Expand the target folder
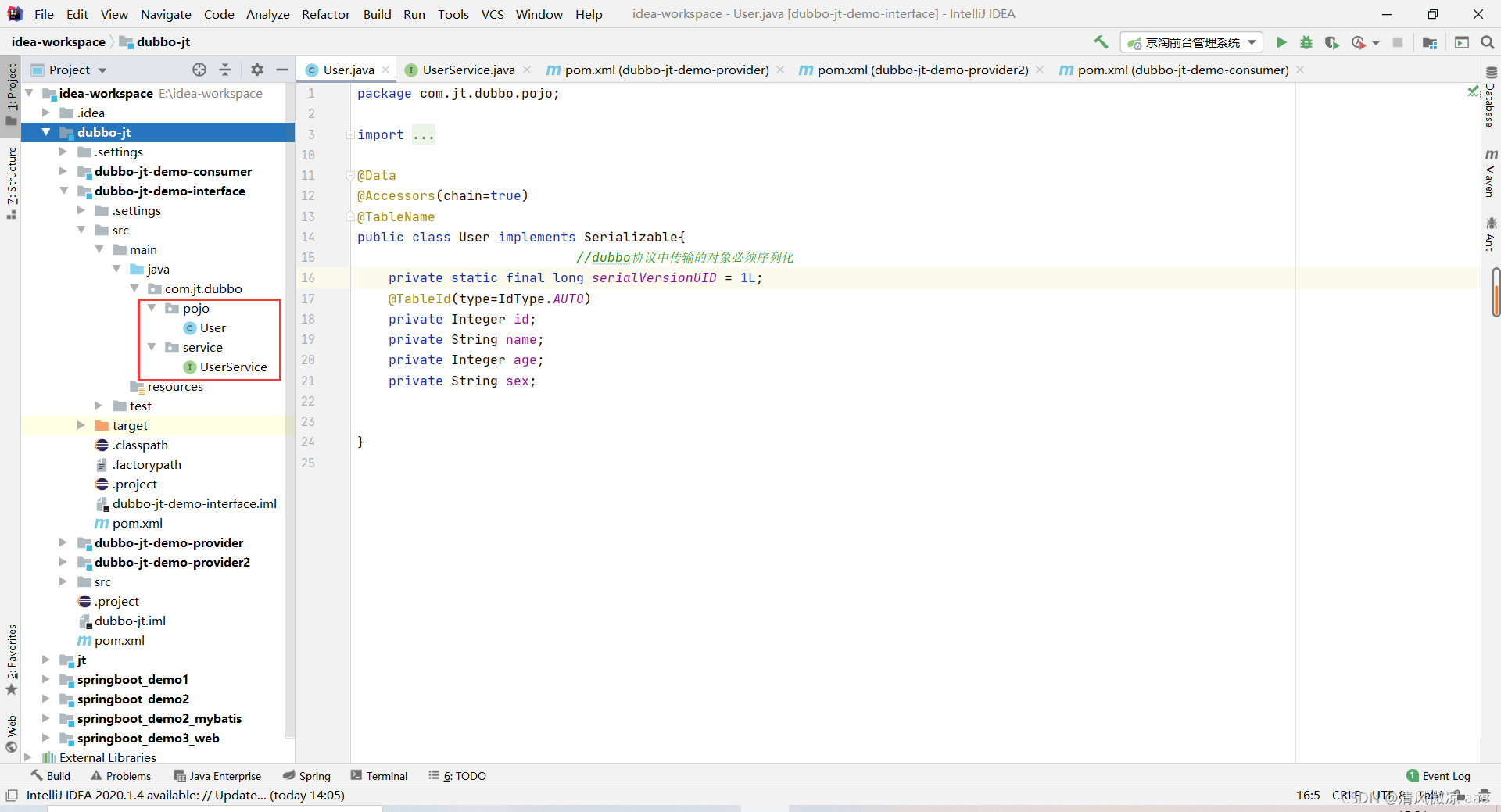The image size is (1501, 812). (x=81, y=425)
